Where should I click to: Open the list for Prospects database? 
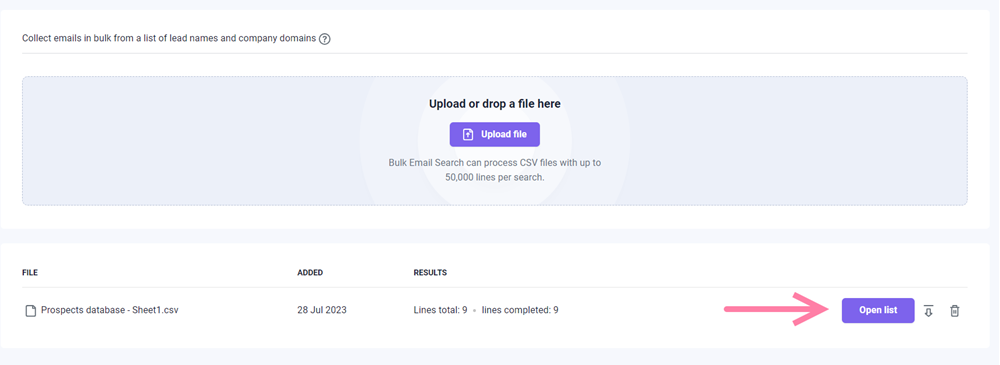pos(878,310)
